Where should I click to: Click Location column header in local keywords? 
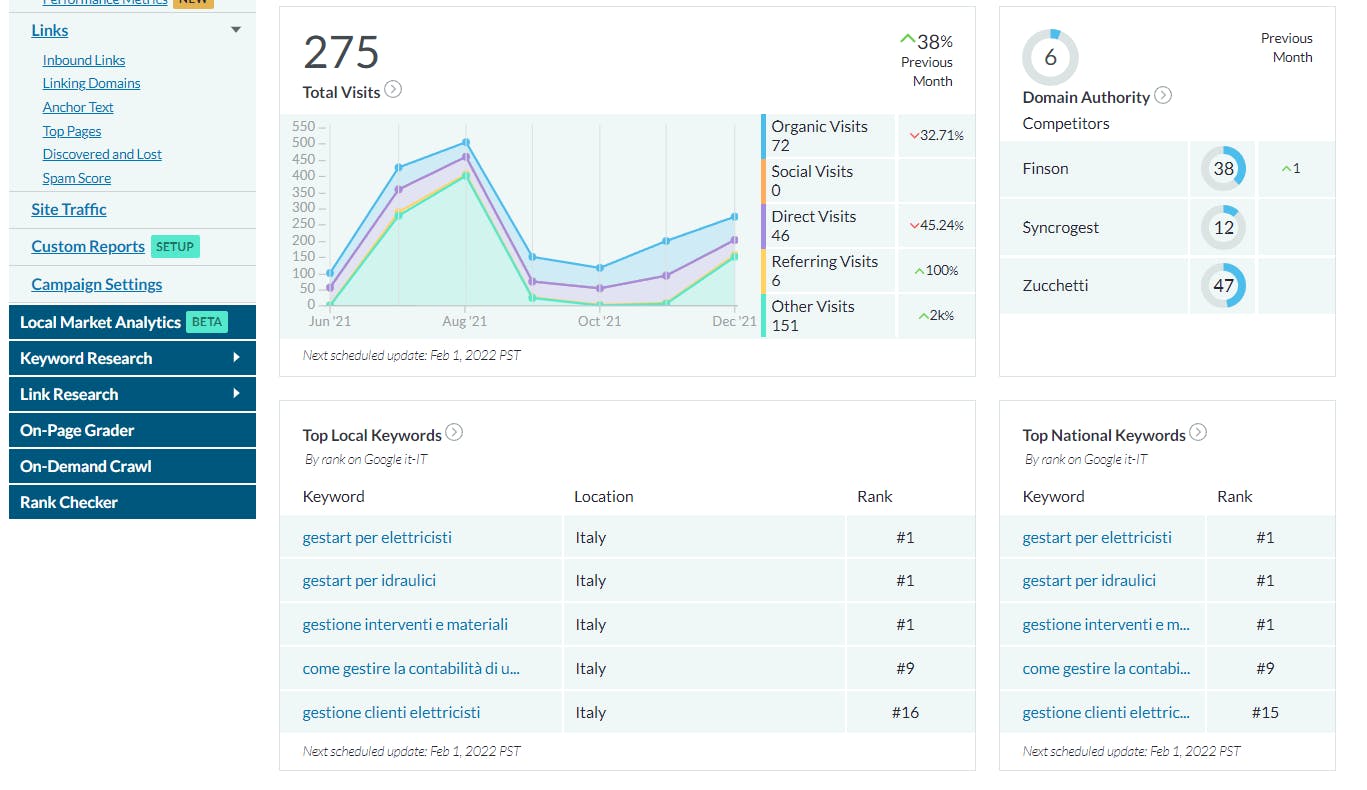click(604, 496)
